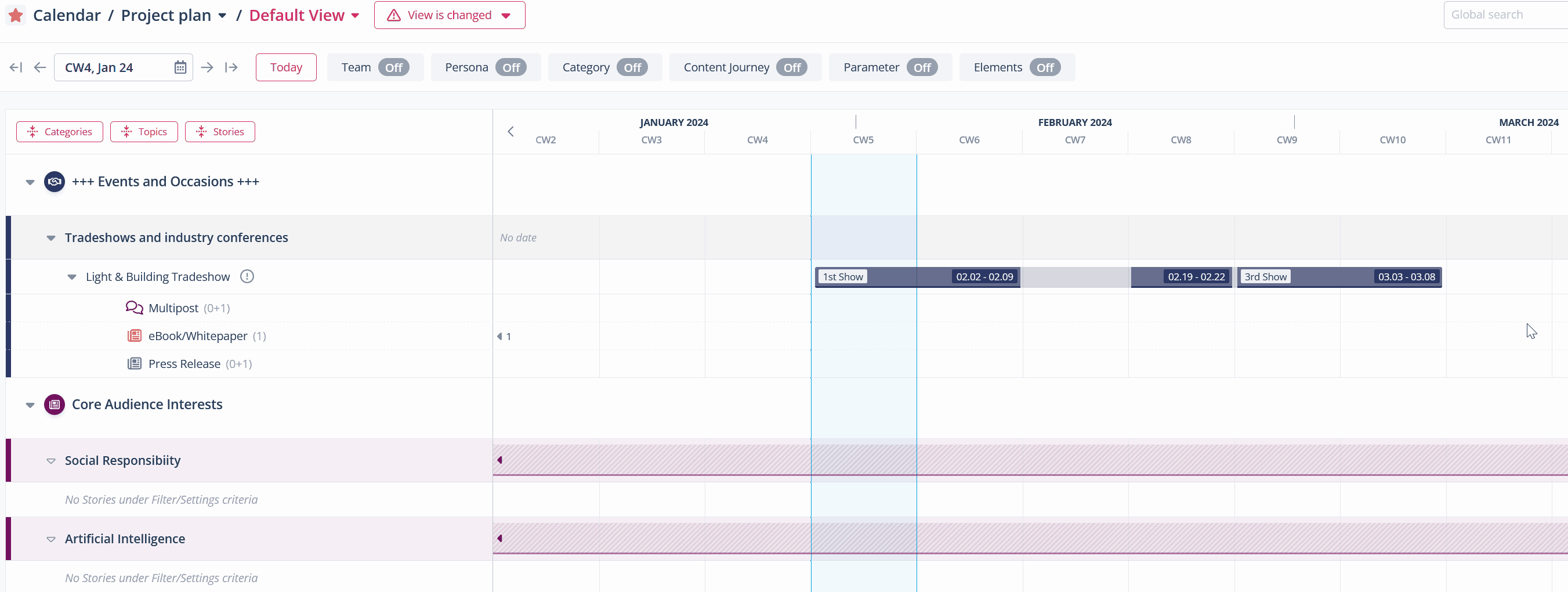1568x592 pixels.
Task: Click the Global search field
Action: [1505, 15]
